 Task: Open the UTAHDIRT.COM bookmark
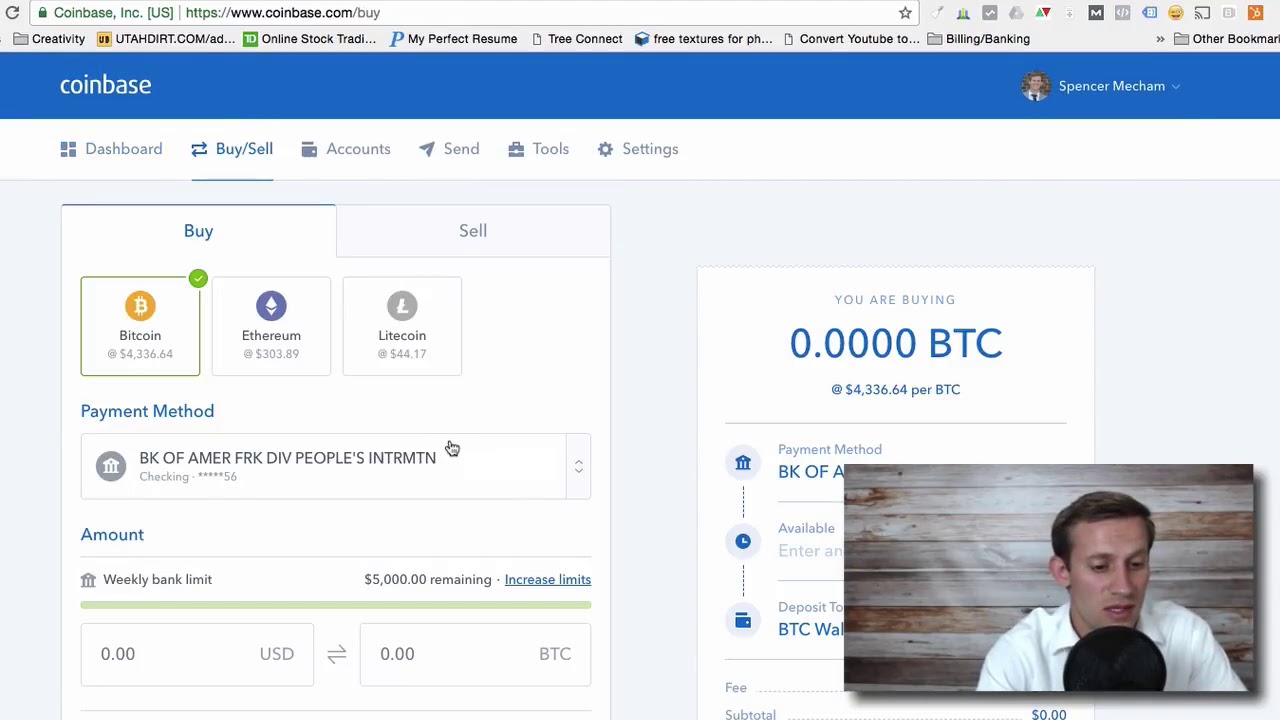click(166, 39)
